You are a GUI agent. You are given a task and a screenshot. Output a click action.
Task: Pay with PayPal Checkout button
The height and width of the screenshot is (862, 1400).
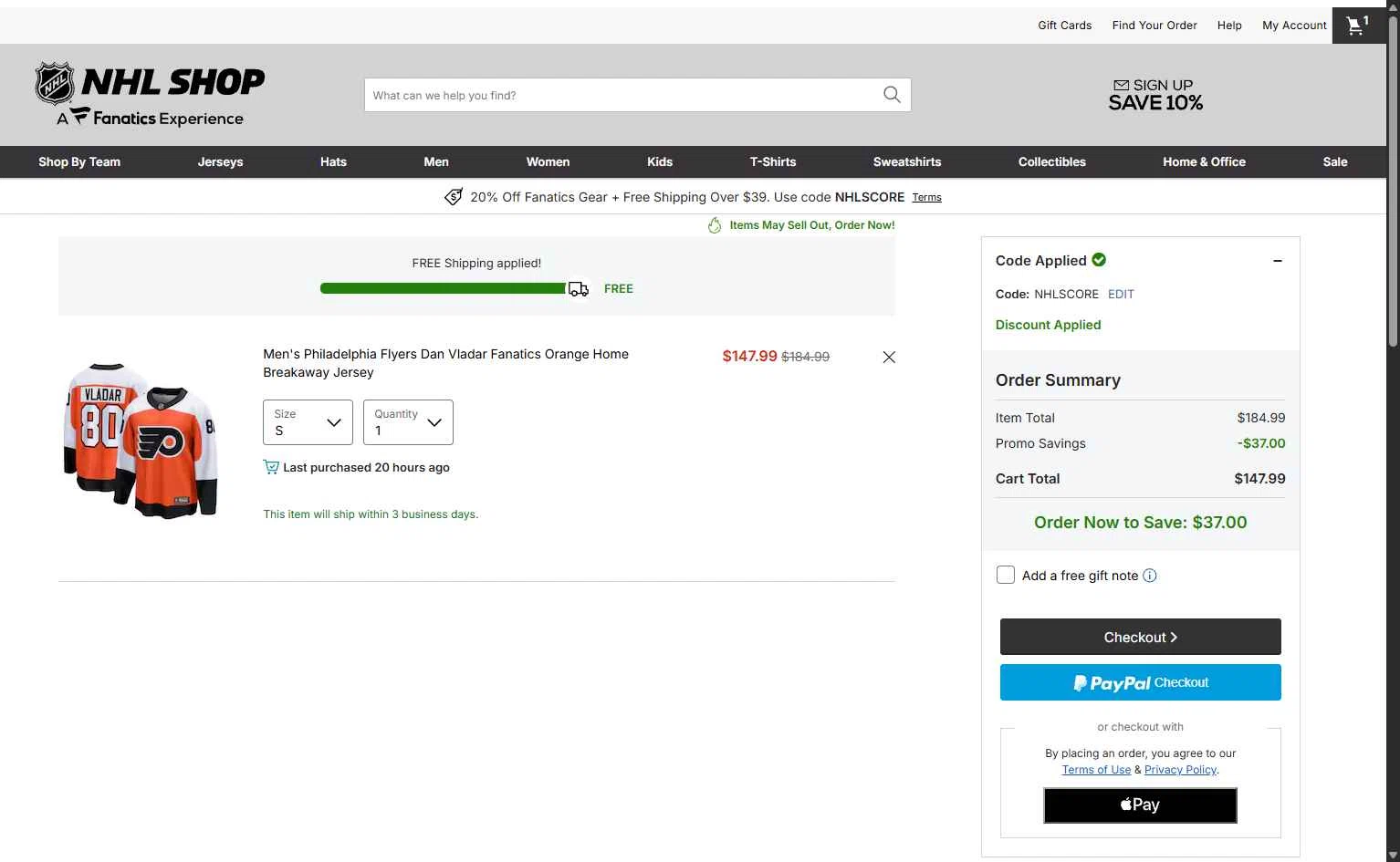1141,682
